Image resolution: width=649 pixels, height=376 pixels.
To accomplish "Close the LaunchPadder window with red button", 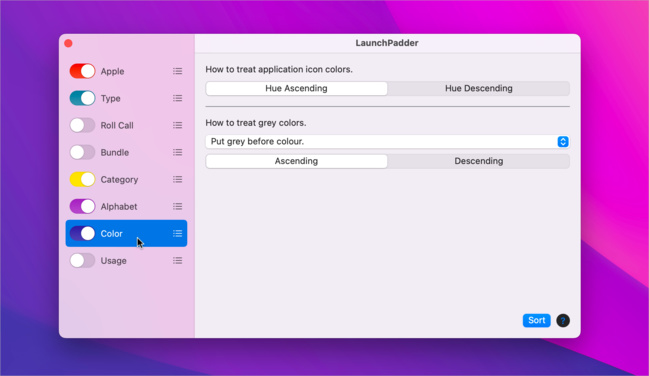I will [69, 43].
